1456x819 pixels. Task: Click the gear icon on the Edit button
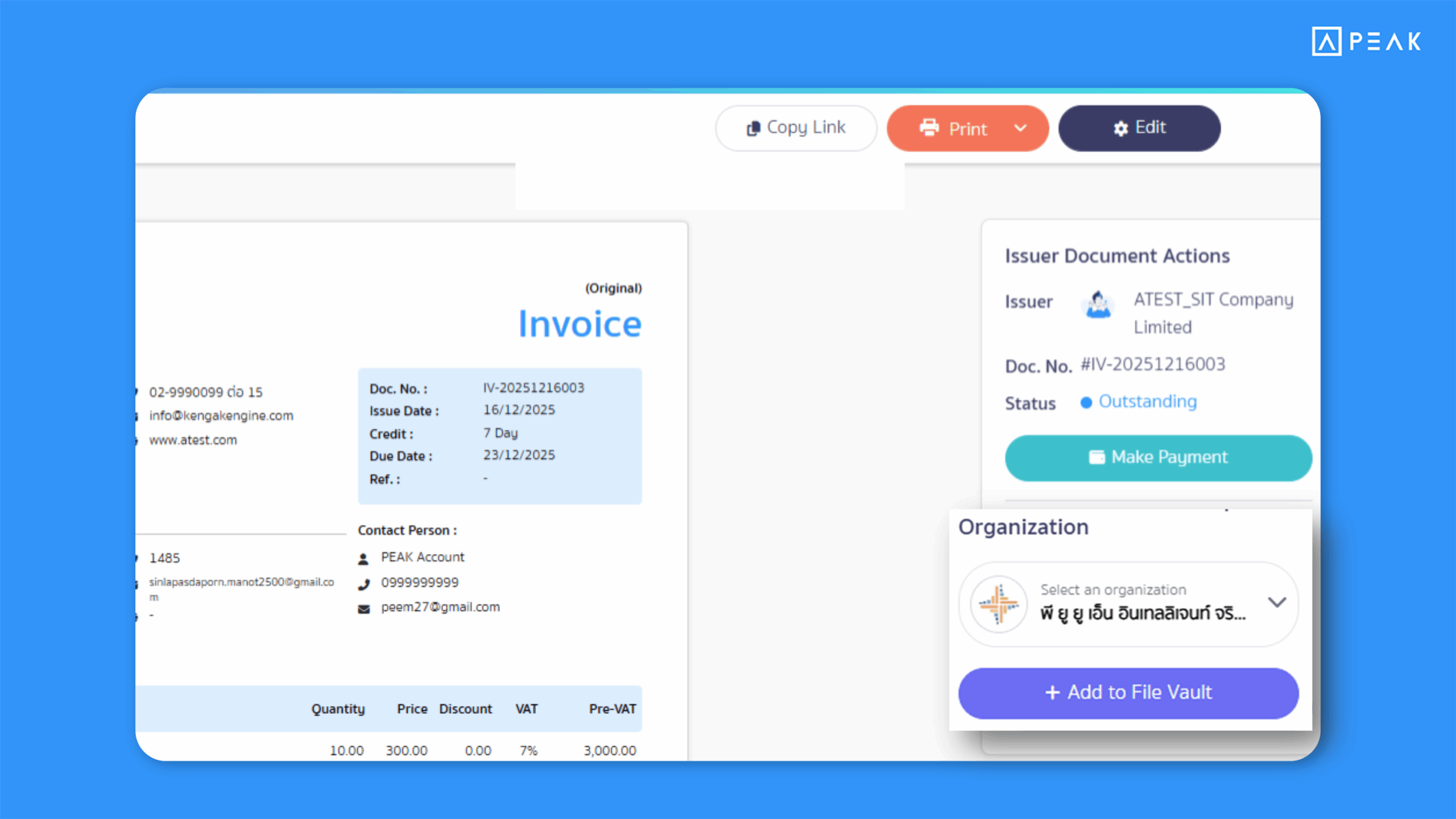(1120, 127)
